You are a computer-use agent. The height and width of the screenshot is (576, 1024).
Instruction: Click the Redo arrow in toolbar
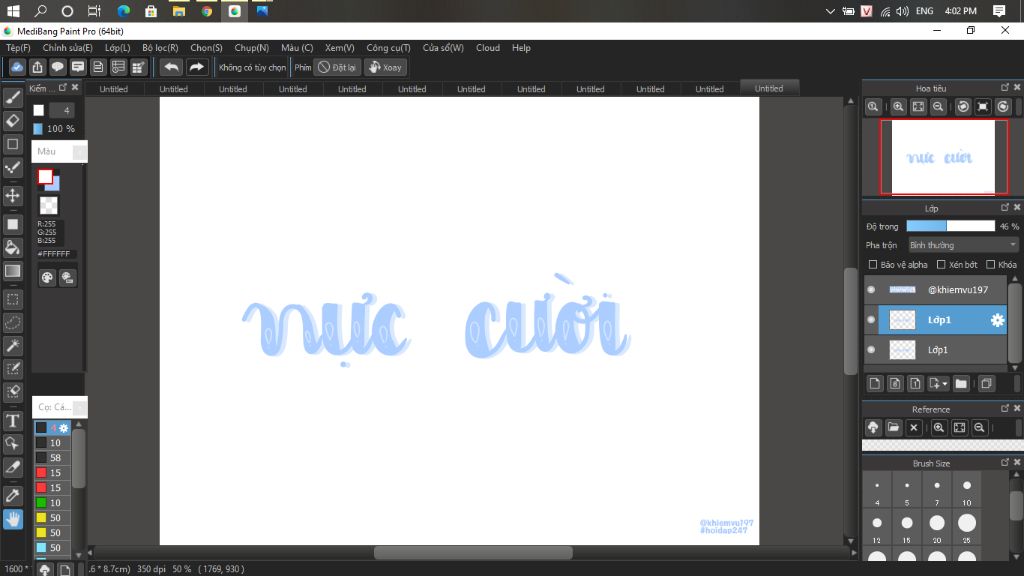click(196, 67)
